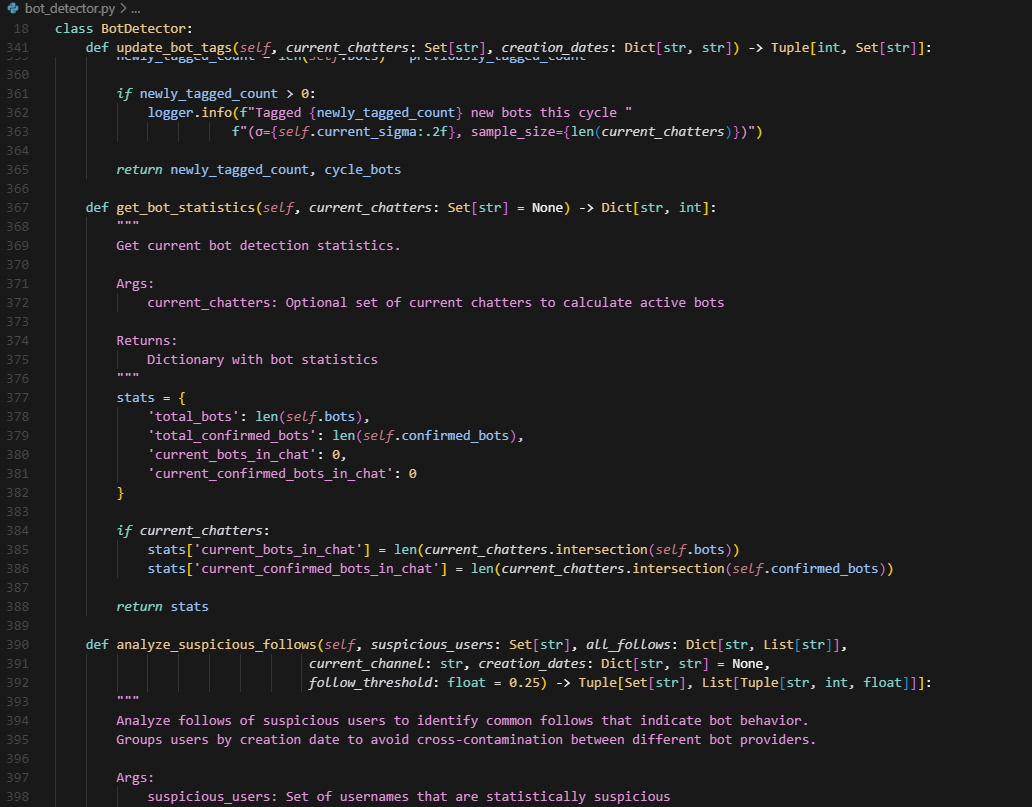Click 'stats' at start of line 385
The width and height of the screenshot is (1032, 807).
[167, 550]
